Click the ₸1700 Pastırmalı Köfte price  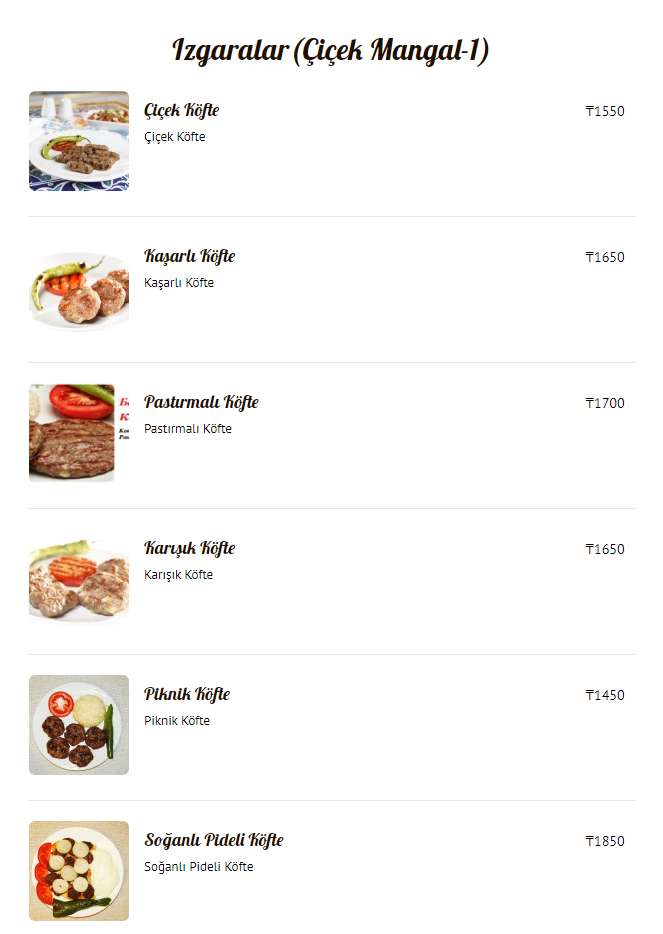[604, 403]
